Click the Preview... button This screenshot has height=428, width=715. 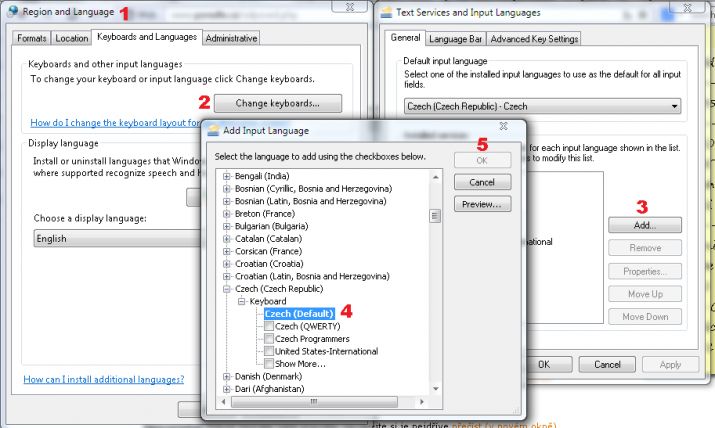click(482, 204)
